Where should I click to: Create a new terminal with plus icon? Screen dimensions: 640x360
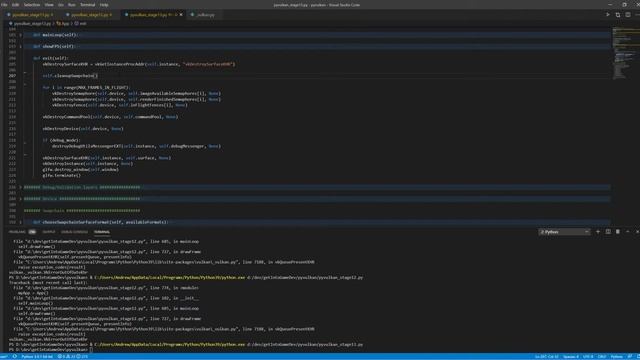point(598,232)
